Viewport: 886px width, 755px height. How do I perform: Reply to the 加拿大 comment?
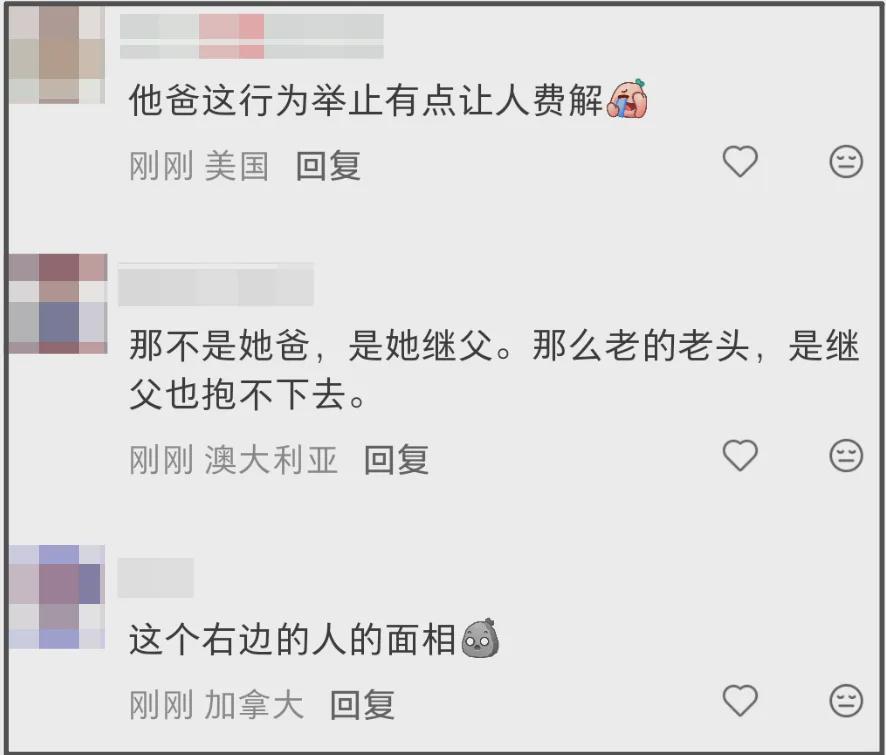coord(362,705)
